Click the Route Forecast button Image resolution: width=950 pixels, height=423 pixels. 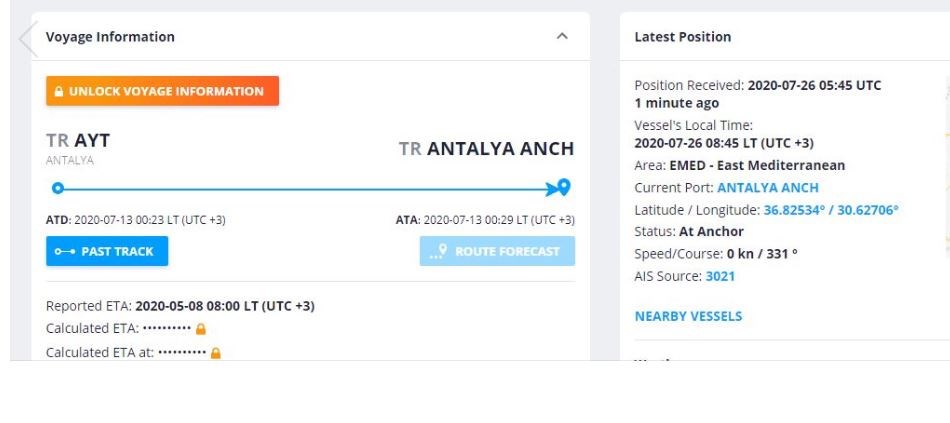click(497, 251)
